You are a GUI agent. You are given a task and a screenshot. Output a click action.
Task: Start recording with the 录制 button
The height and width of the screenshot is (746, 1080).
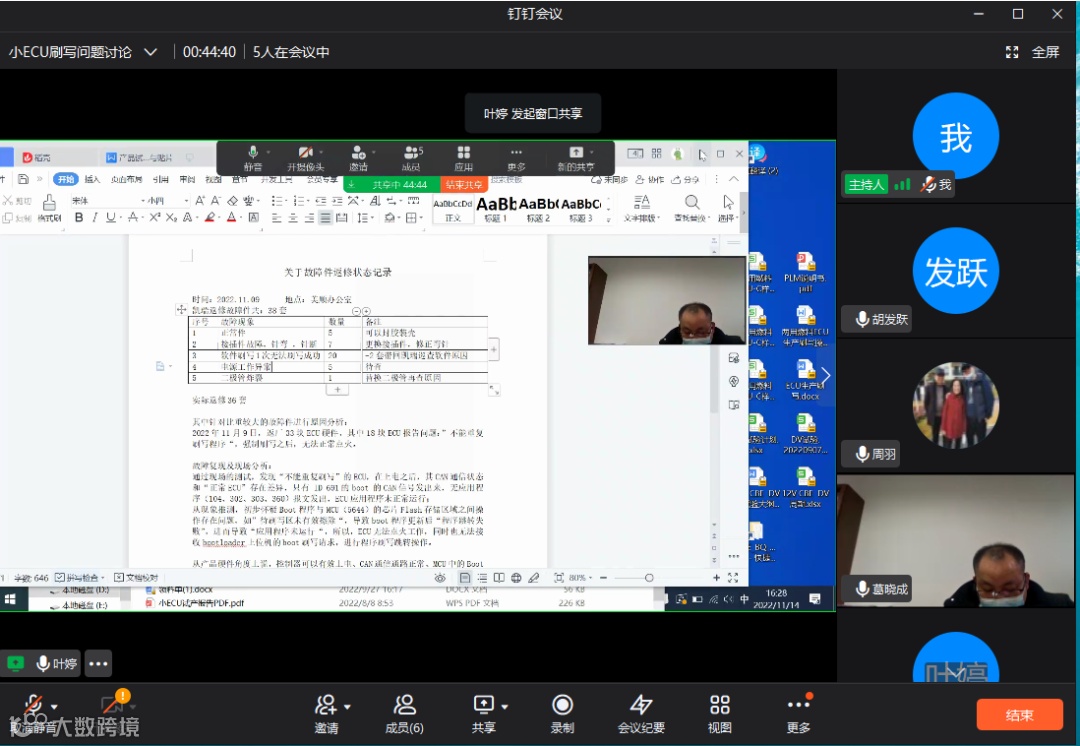pos(562,714)
